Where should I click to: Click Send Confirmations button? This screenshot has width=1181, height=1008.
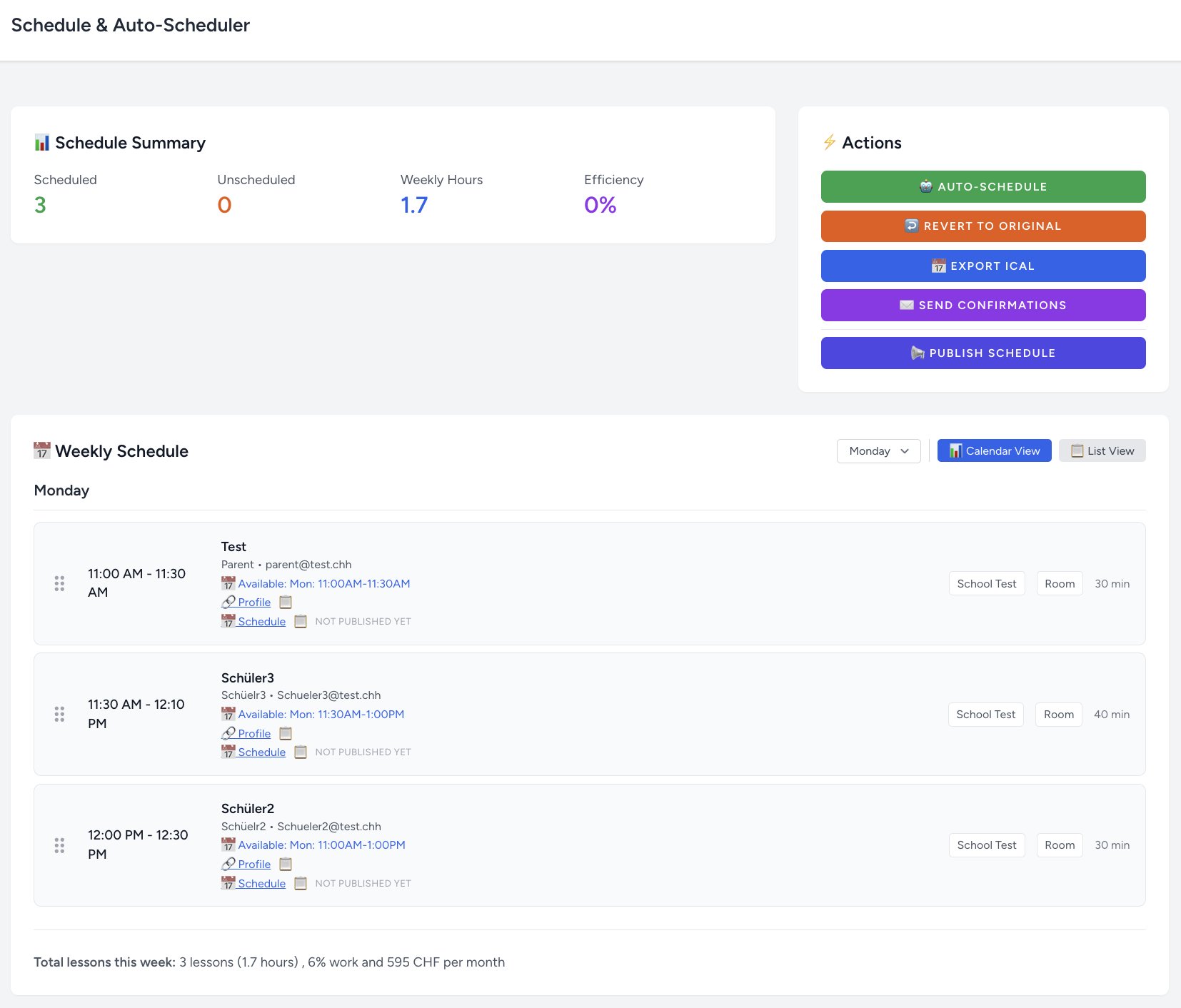tap(983, 306)
